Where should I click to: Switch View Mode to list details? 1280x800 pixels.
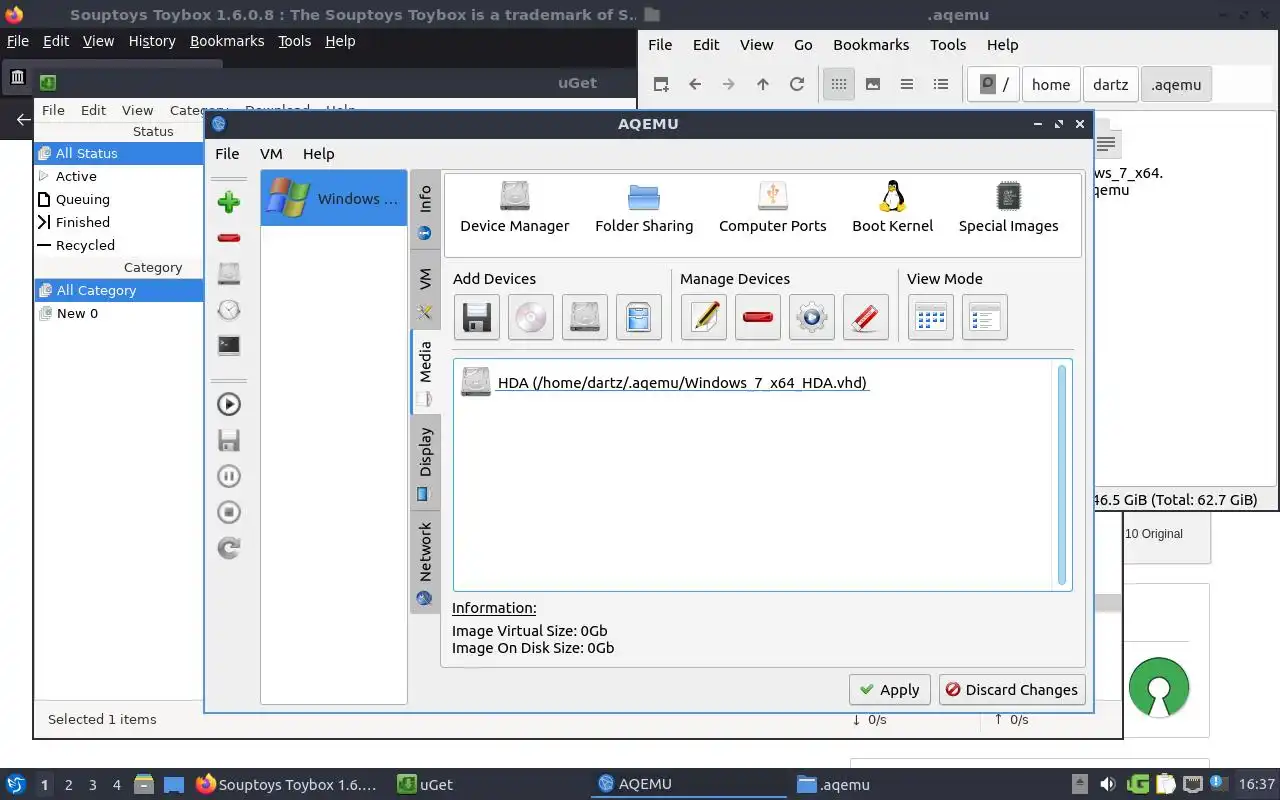click(984, 318)
